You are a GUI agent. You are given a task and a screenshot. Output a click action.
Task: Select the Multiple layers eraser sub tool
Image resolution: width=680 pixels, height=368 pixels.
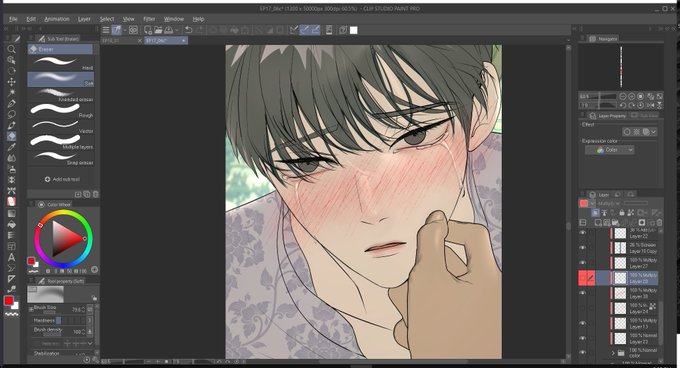point(61,142)
